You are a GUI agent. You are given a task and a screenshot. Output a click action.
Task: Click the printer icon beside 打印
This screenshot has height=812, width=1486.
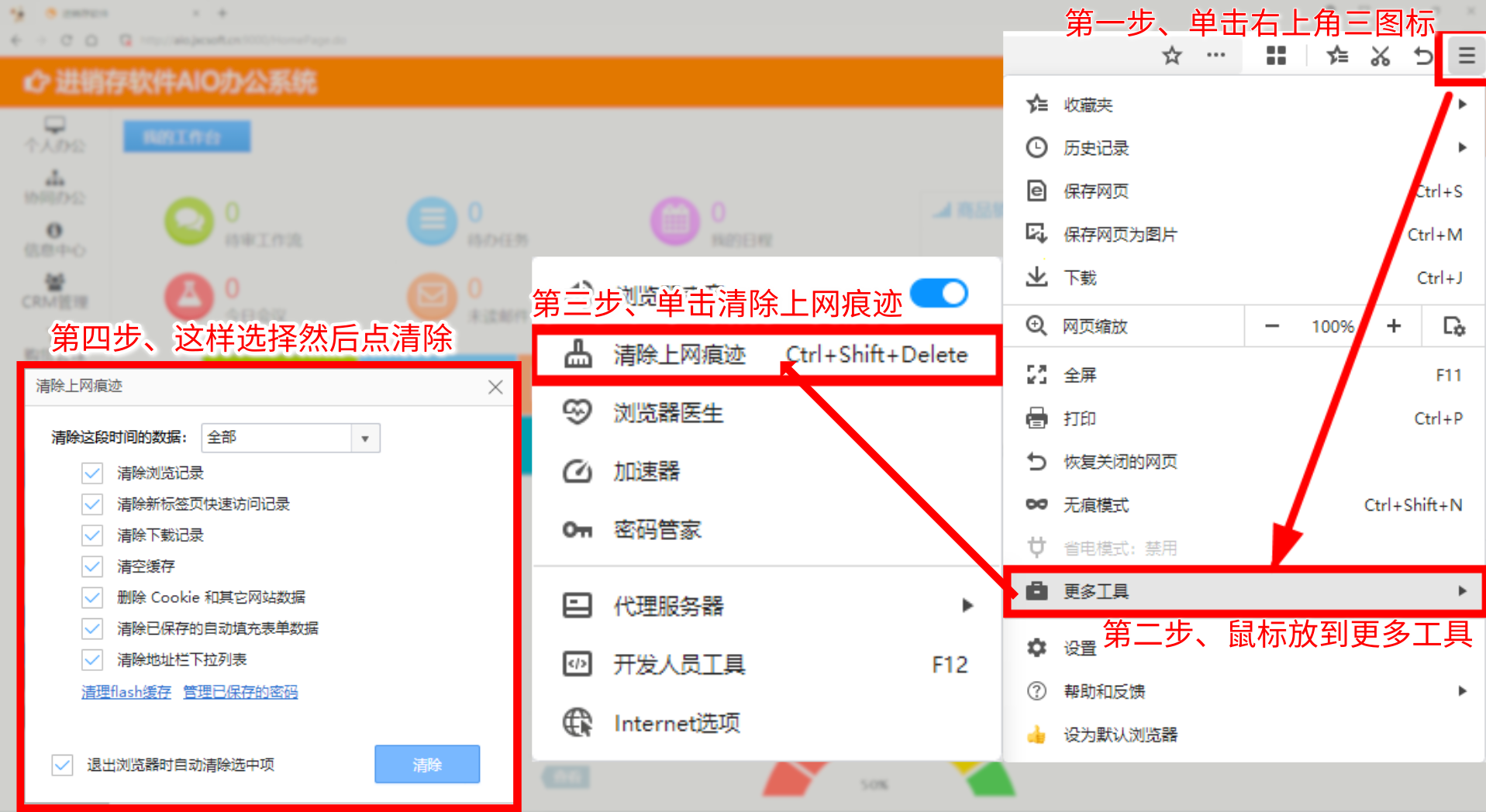1037,418
